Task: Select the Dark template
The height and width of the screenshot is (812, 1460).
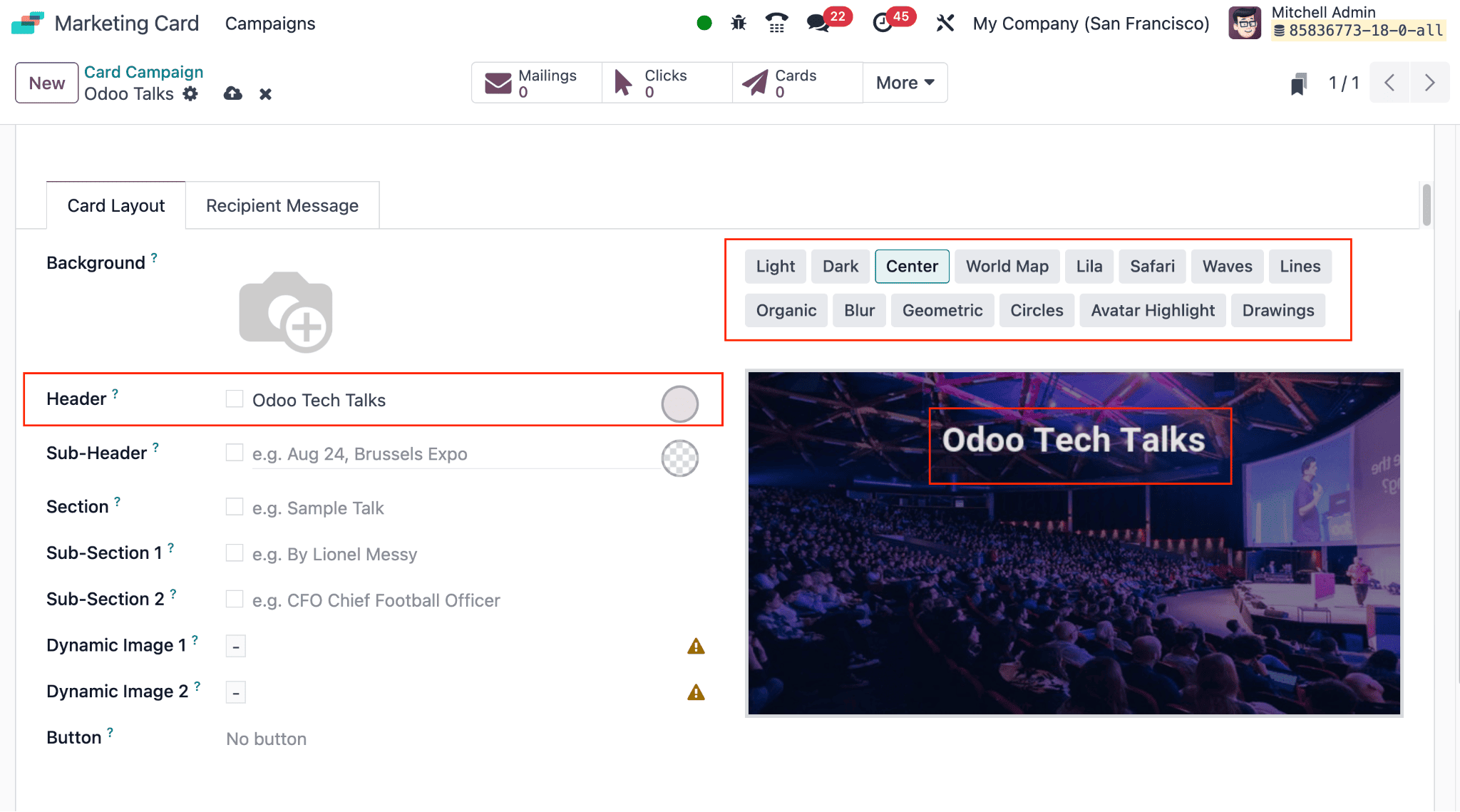Action: [840, 267]
